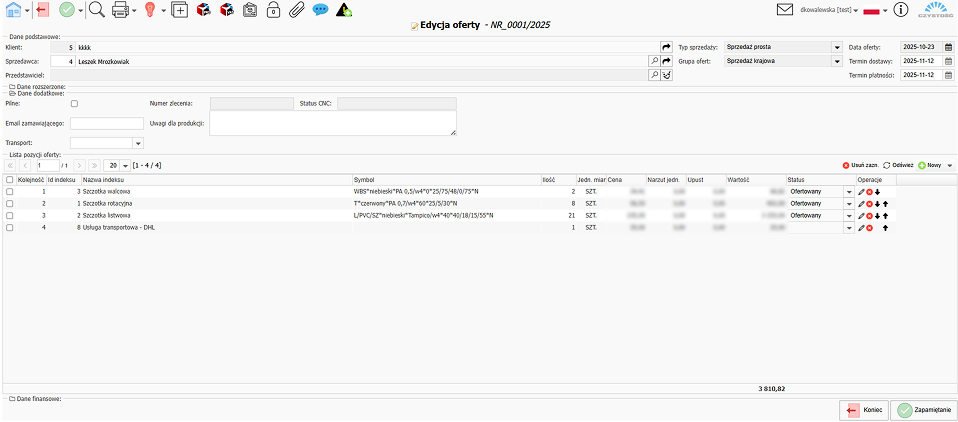Screen dimensions: 958x422
Task: Toggle the Pilne checkbox
Action: click(75, 104)
